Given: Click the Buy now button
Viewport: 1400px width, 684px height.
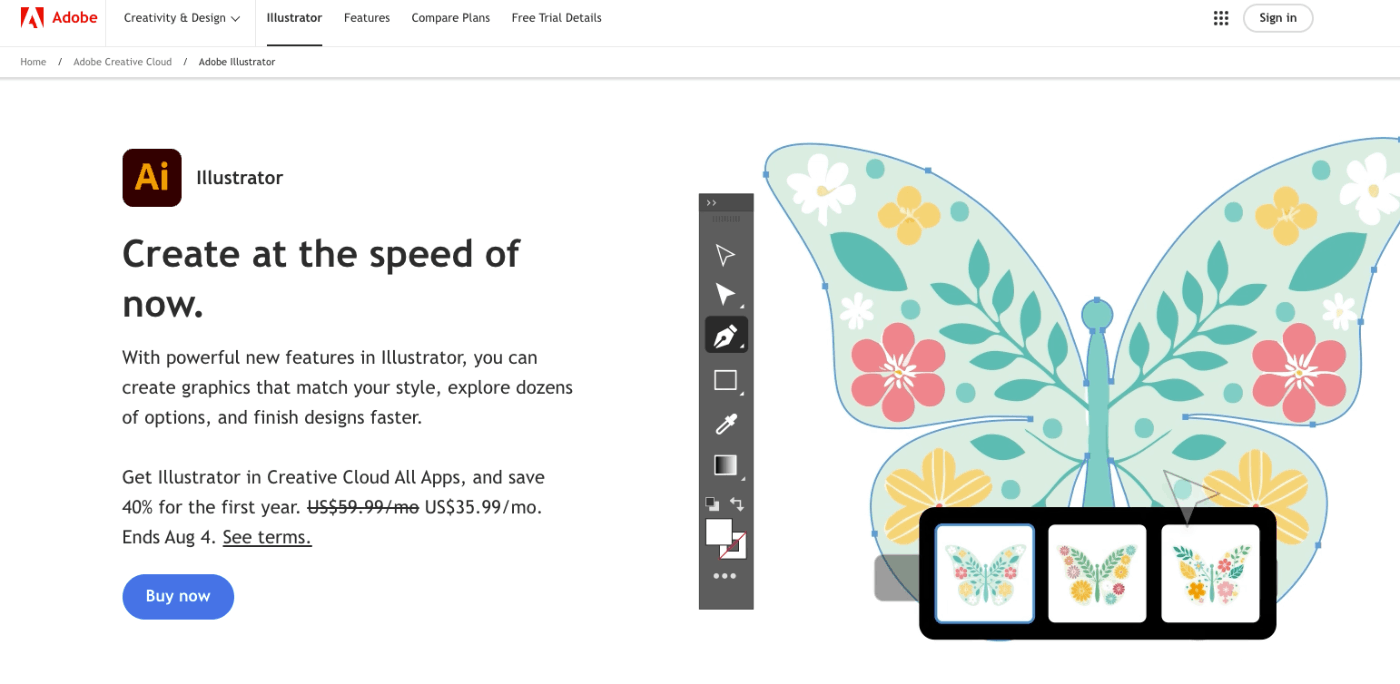Looking at the screenshot, I should coord(178,596).
